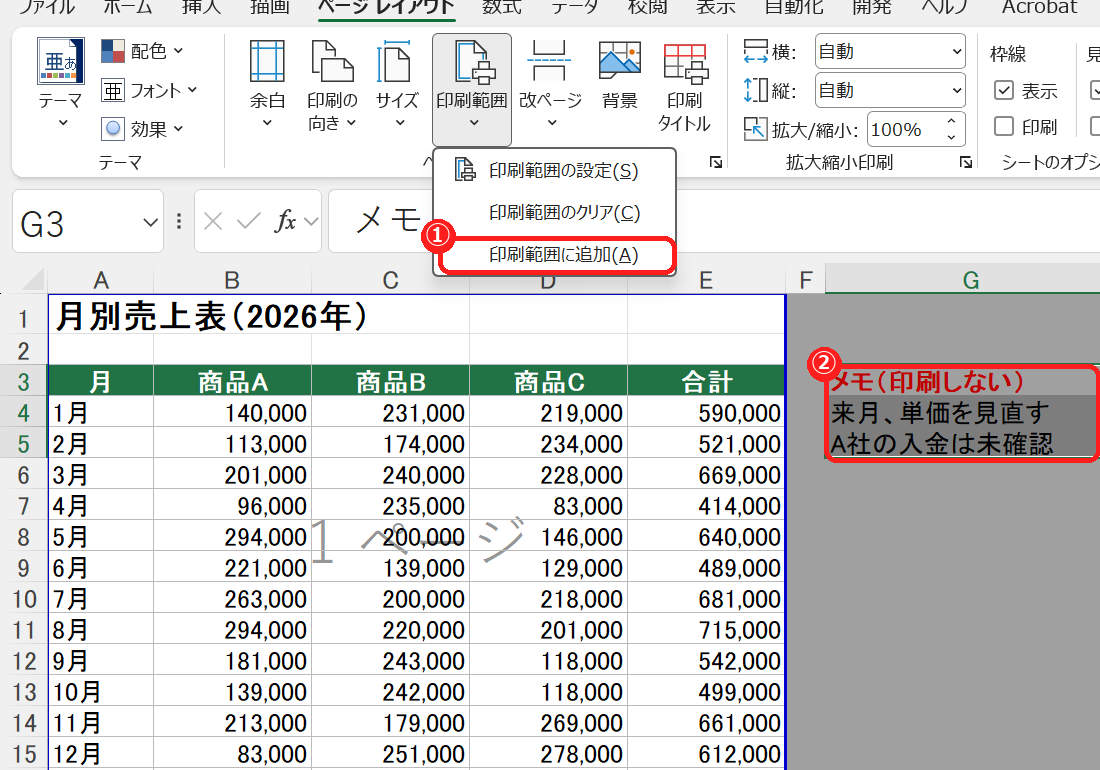
Task: Open the サイズ paper size menu
Action: tap(396, 84)
